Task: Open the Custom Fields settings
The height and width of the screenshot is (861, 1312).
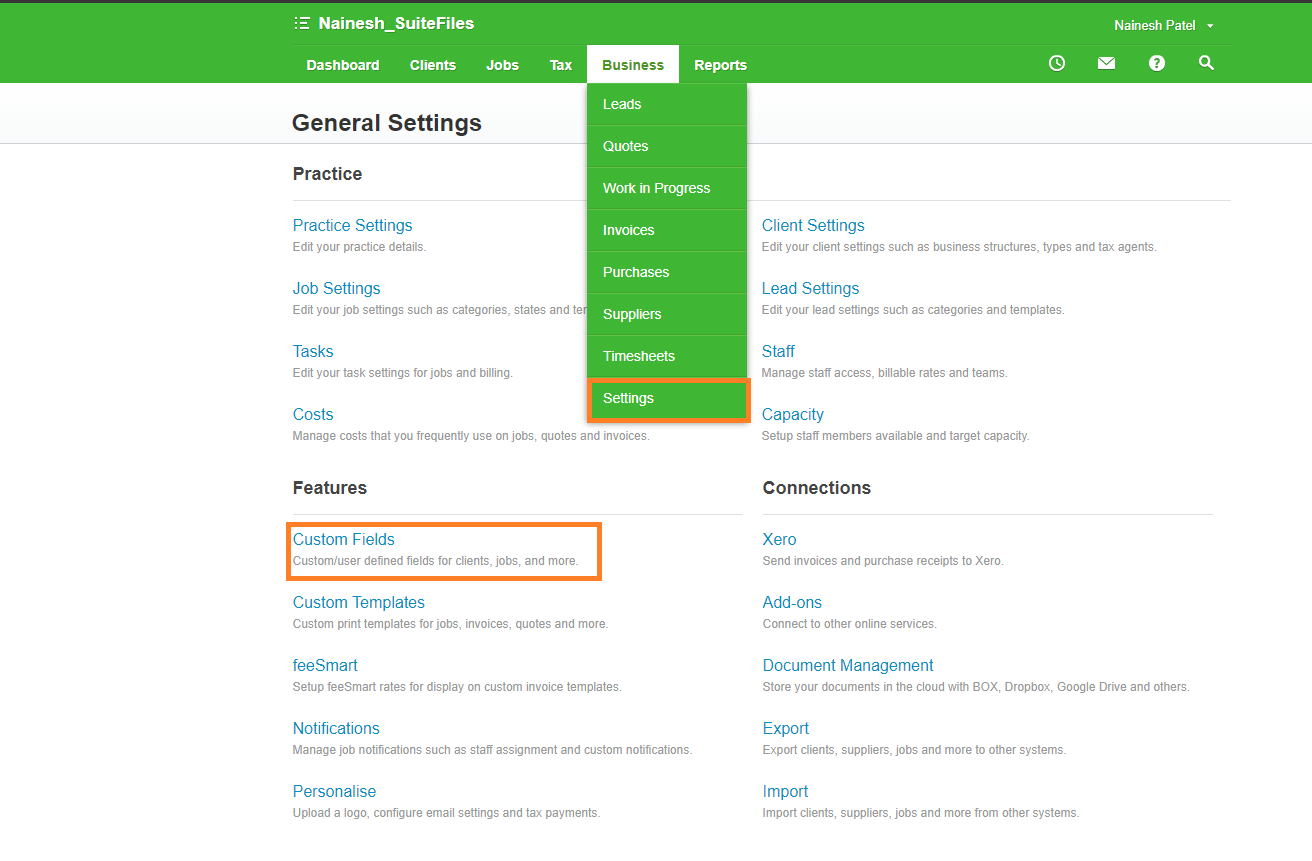Action: tap(343, 539)
